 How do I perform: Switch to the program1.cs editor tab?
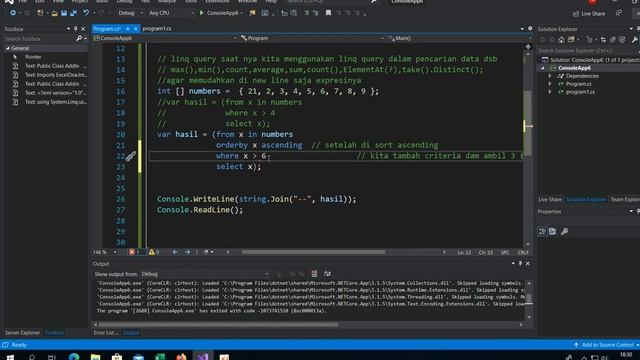tap(157, 29)
